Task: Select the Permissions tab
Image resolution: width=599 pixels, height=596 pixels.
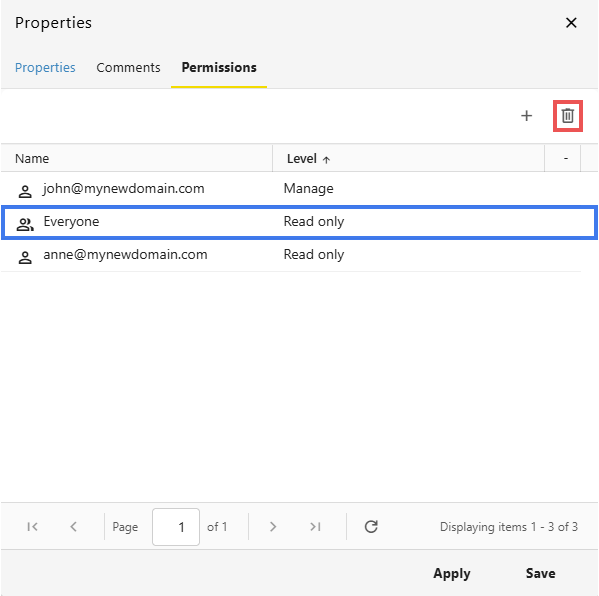Action: coord(219,67)
